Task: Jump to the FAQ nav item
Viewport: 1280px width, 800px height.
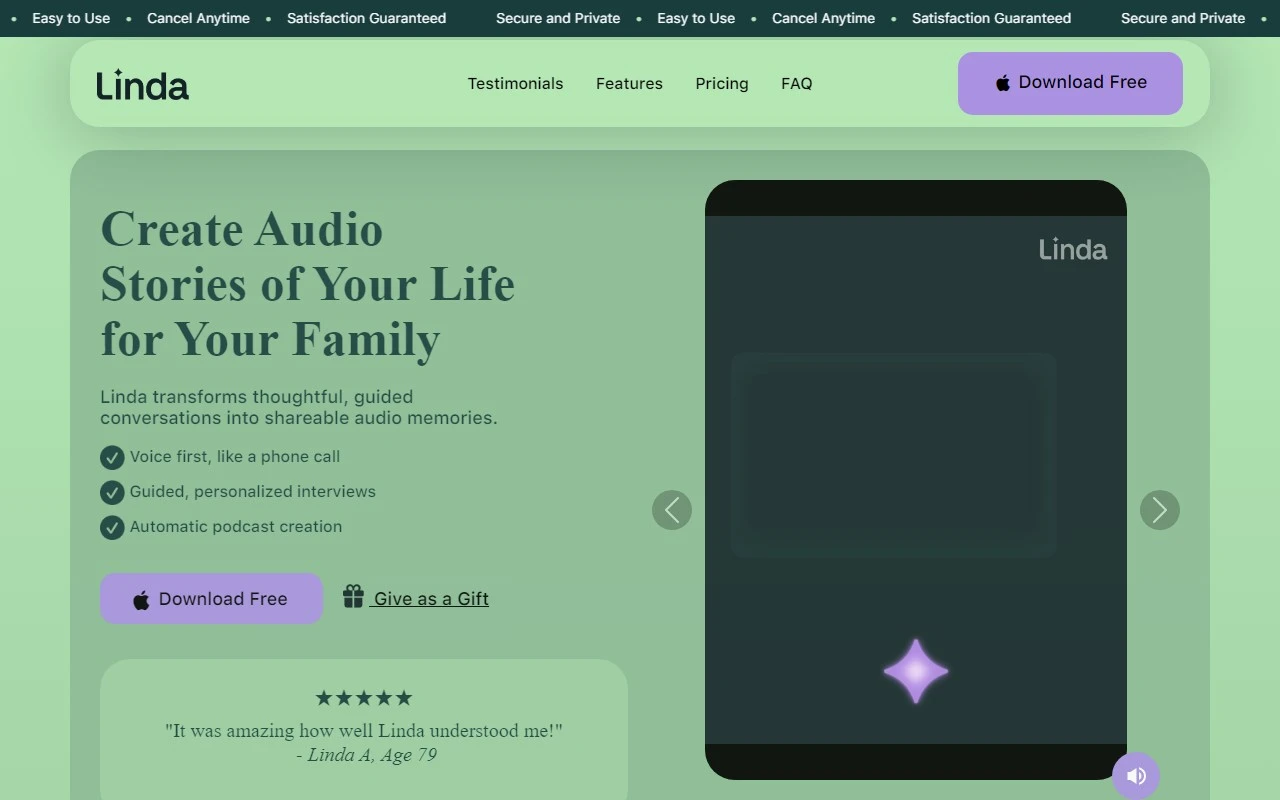Action: point(796,84)
